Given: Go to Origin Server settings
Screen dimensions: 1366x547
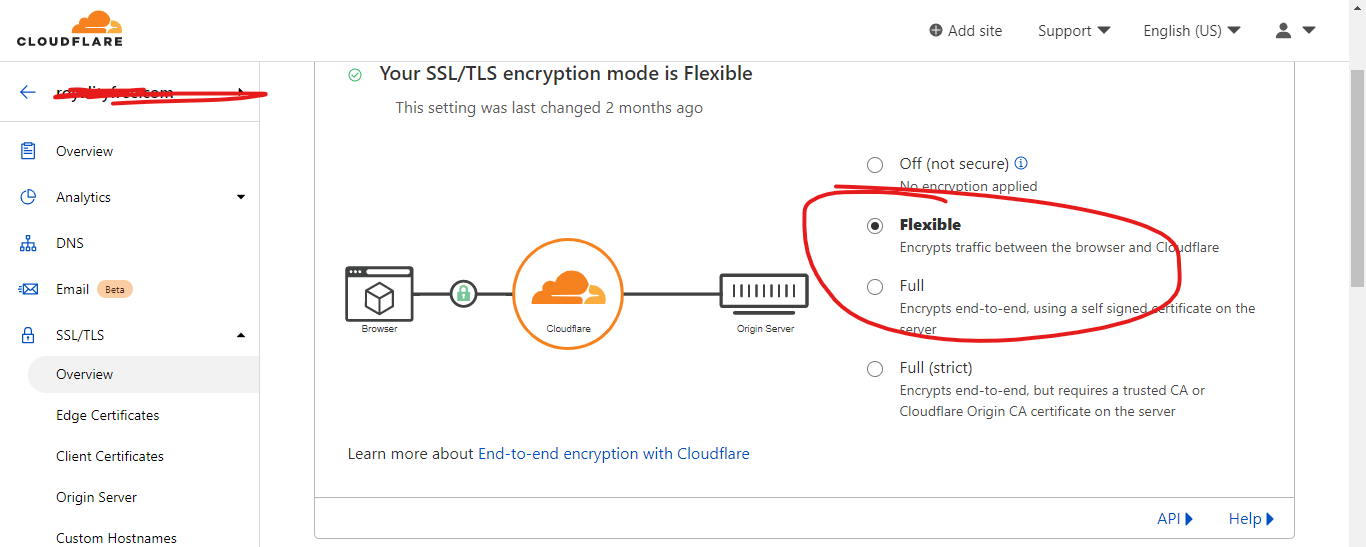Looking at the screenshot, I should (x=97, y=497).
